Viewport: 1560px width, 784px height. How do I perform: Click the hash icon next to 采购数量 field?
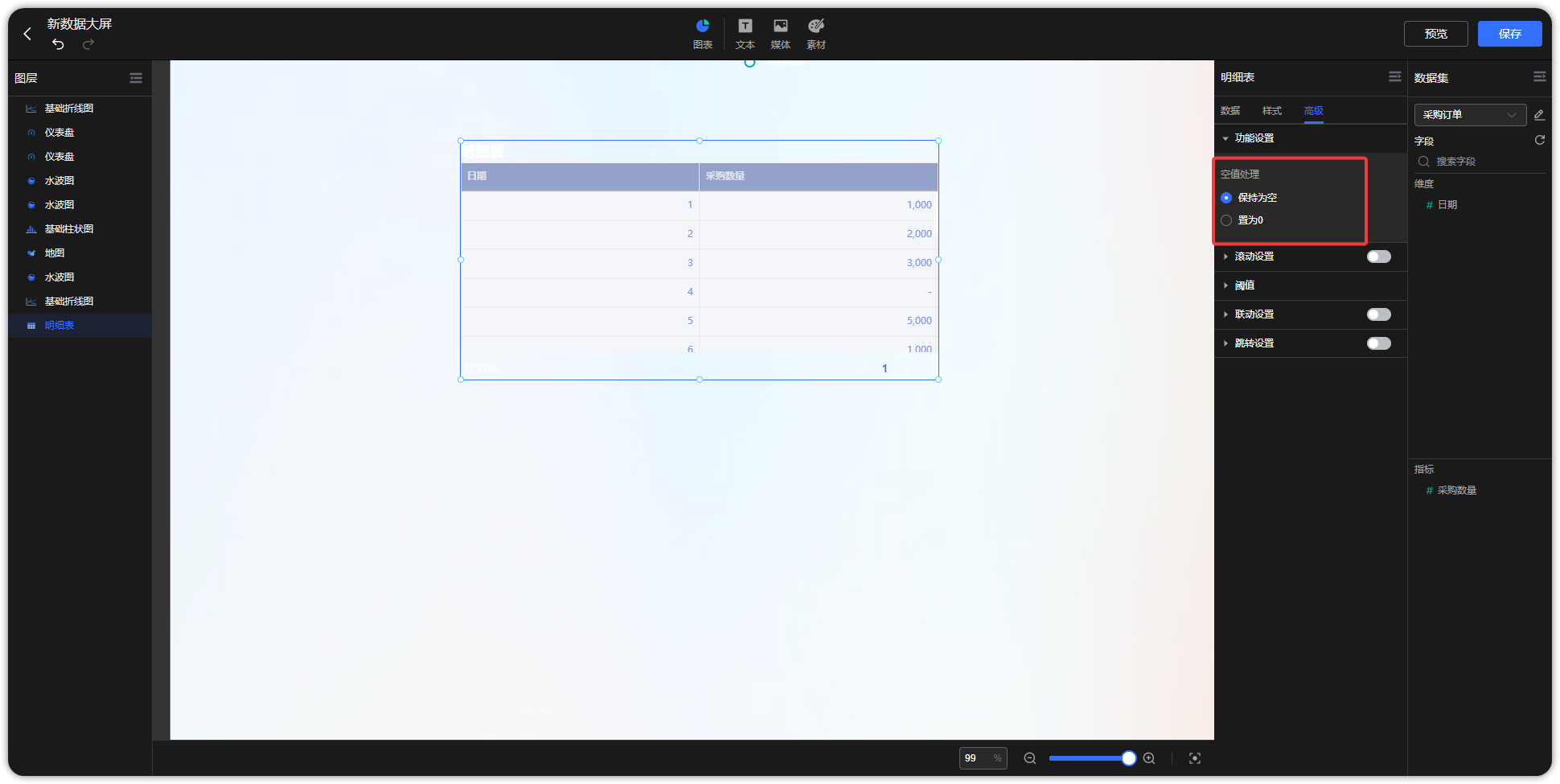[x=1429, y=491]
